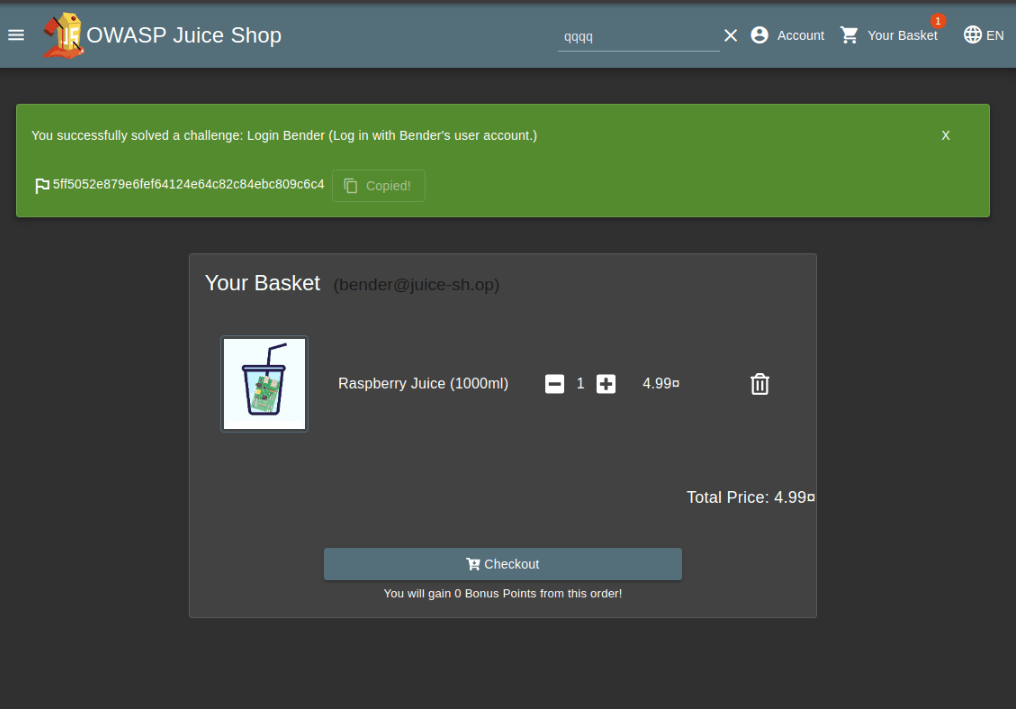Click the 4.99 item price

tap(661, 384)
